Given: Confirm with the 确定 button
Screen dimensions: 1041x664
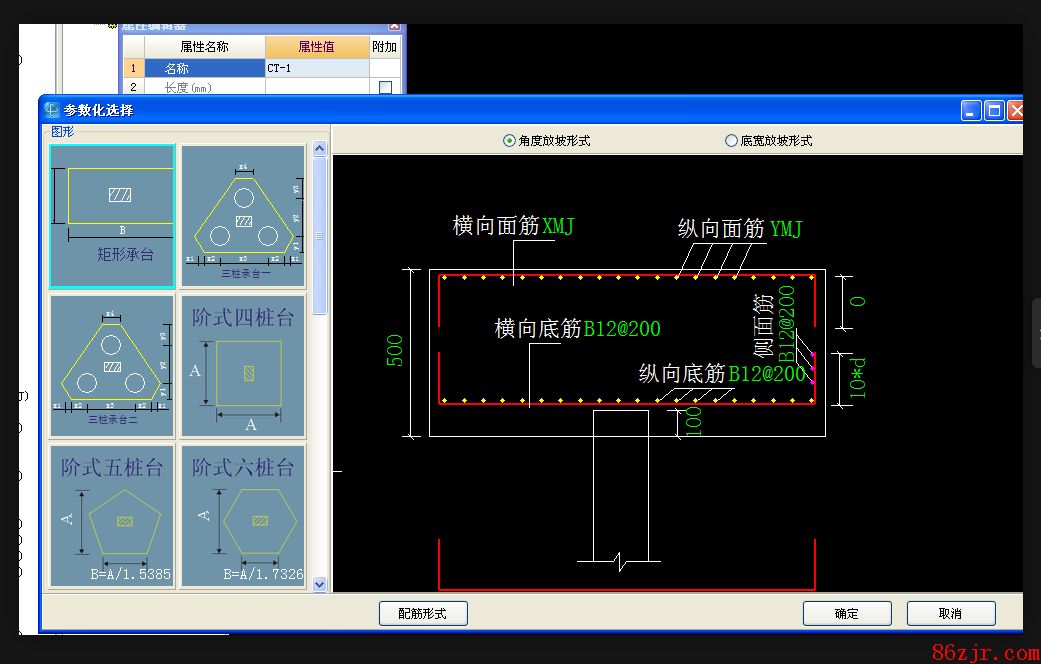Looking at the screenshot, I should [x=846, y=613].
